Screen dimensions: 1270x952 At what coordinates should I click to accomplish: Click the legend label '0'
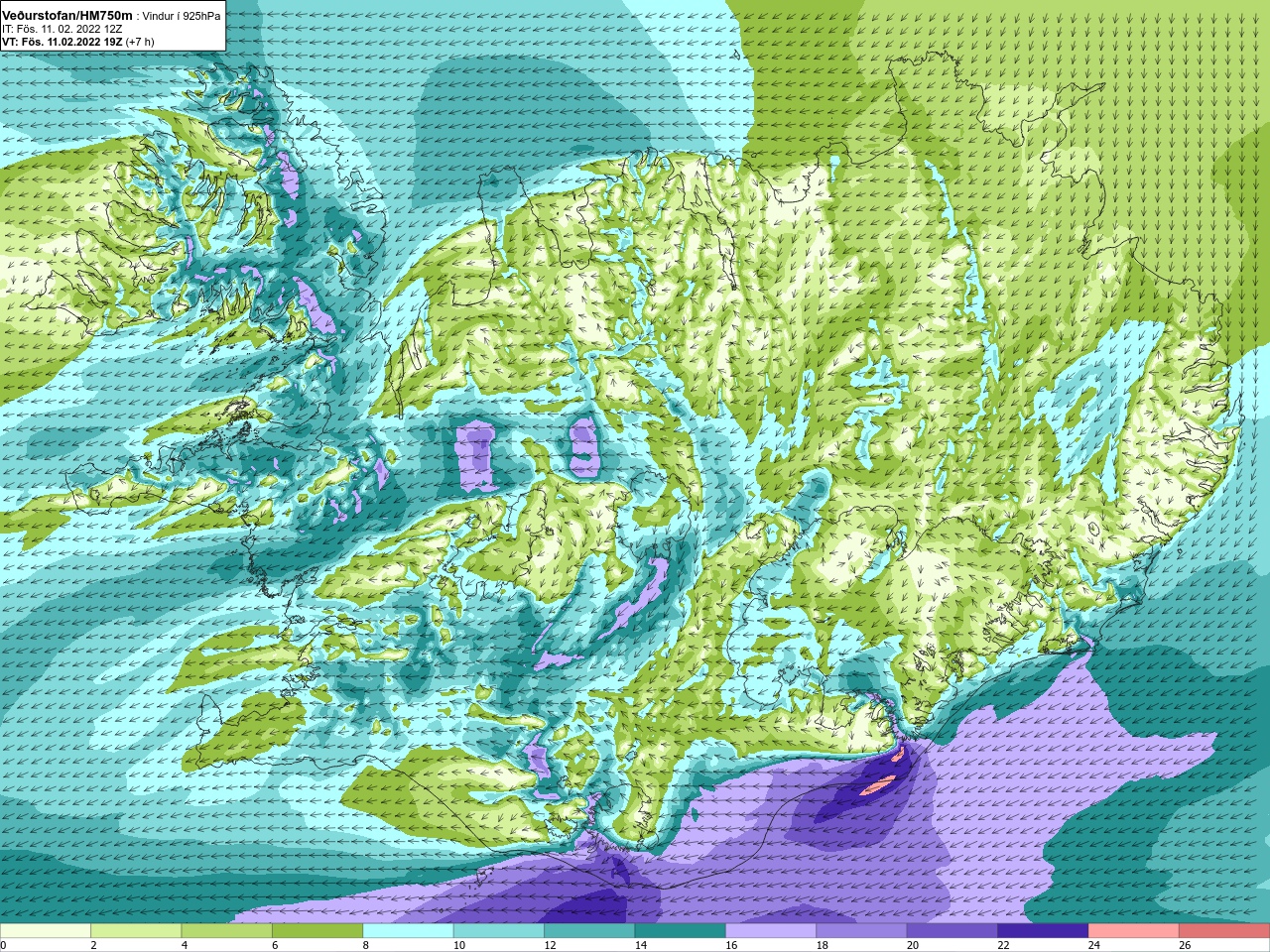(4, 945)
